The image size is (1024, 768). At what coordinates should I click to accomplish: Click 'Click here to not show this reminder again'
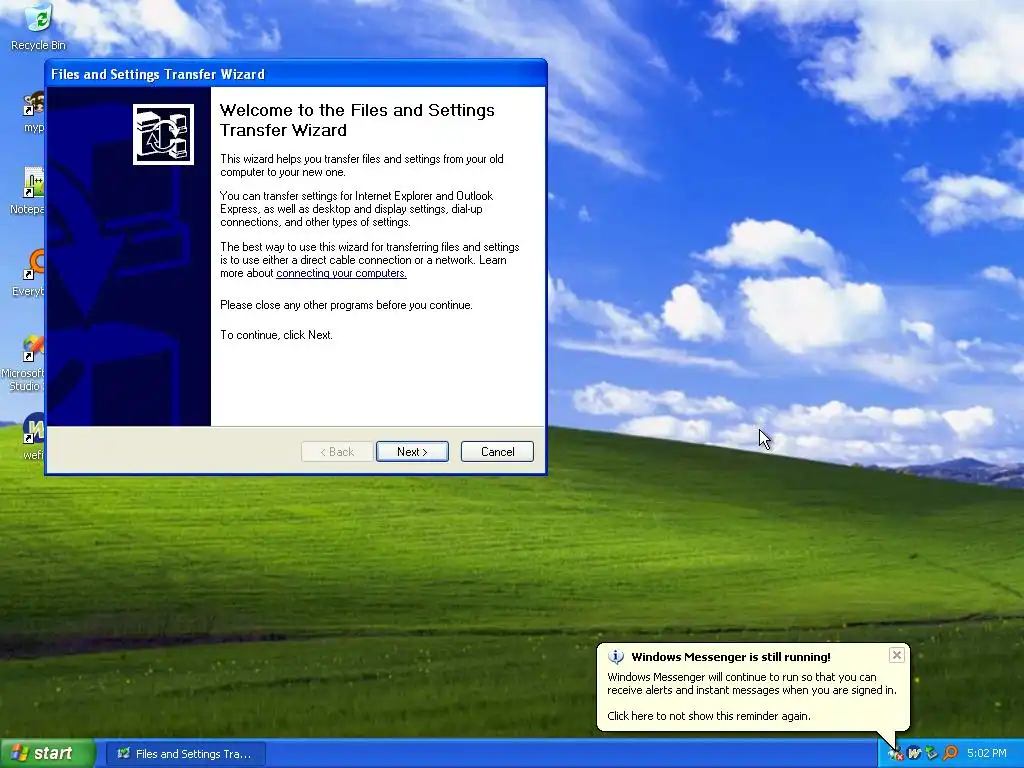[x=709, y=716]
